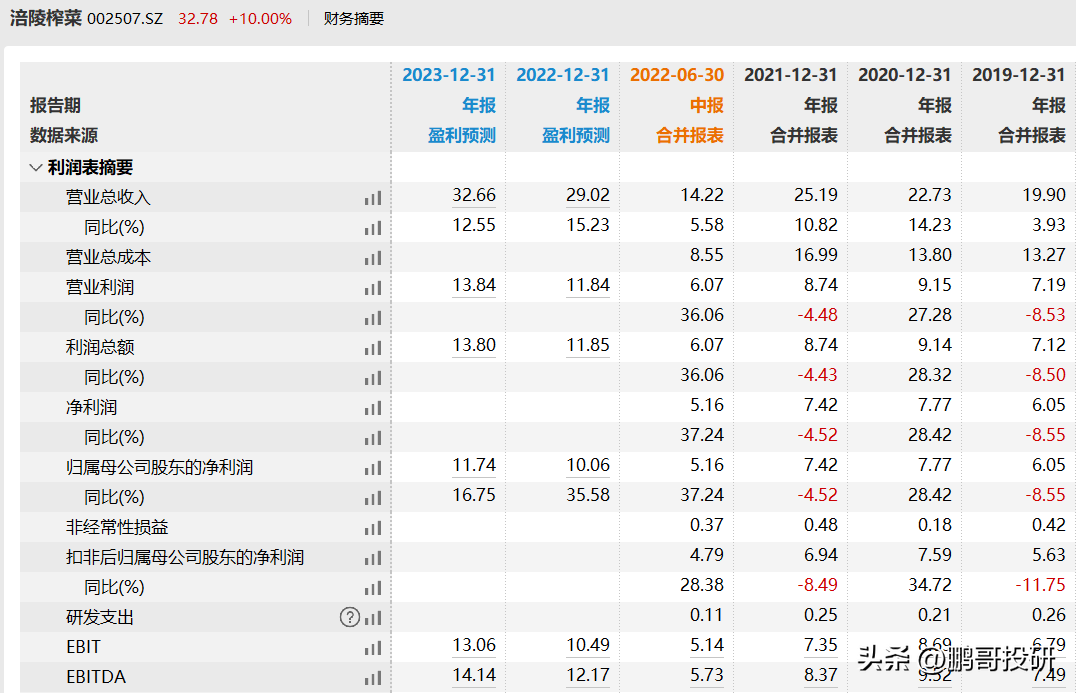Click 年报 under the 2021-12-31 column

(x=821, y=105)
